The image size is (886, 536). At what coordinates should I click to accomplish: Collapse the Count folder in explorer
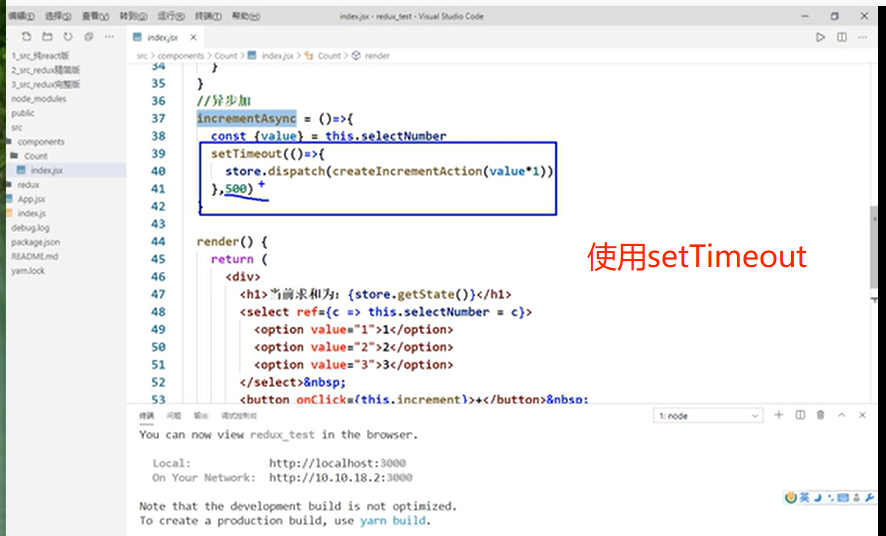click(35, 156)
